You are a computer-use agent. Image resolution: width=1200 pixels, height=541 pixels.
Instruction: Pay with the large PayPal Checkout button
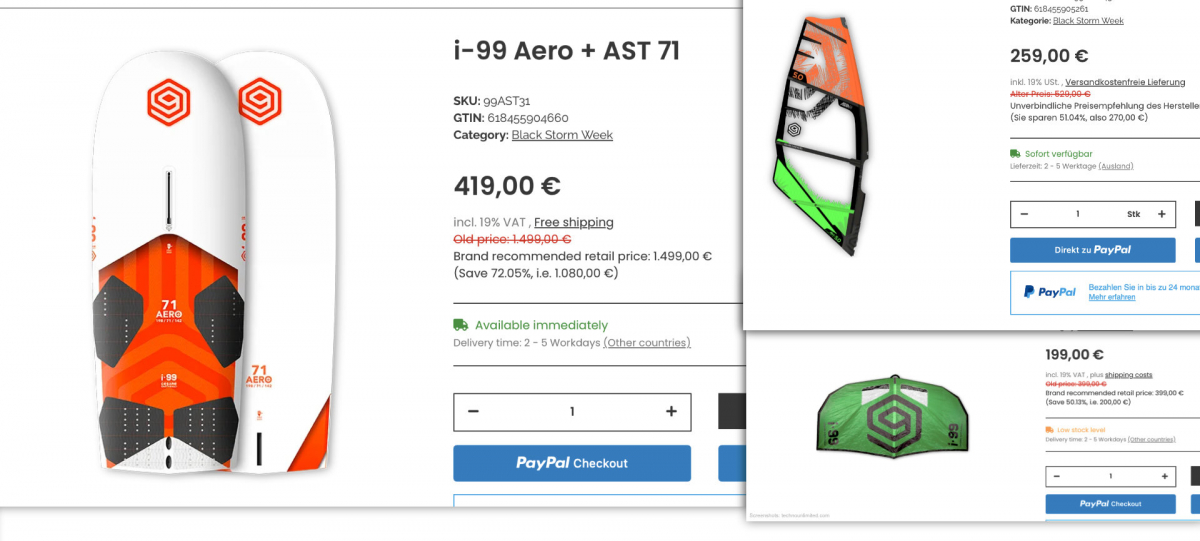click(x=572, y=463)
